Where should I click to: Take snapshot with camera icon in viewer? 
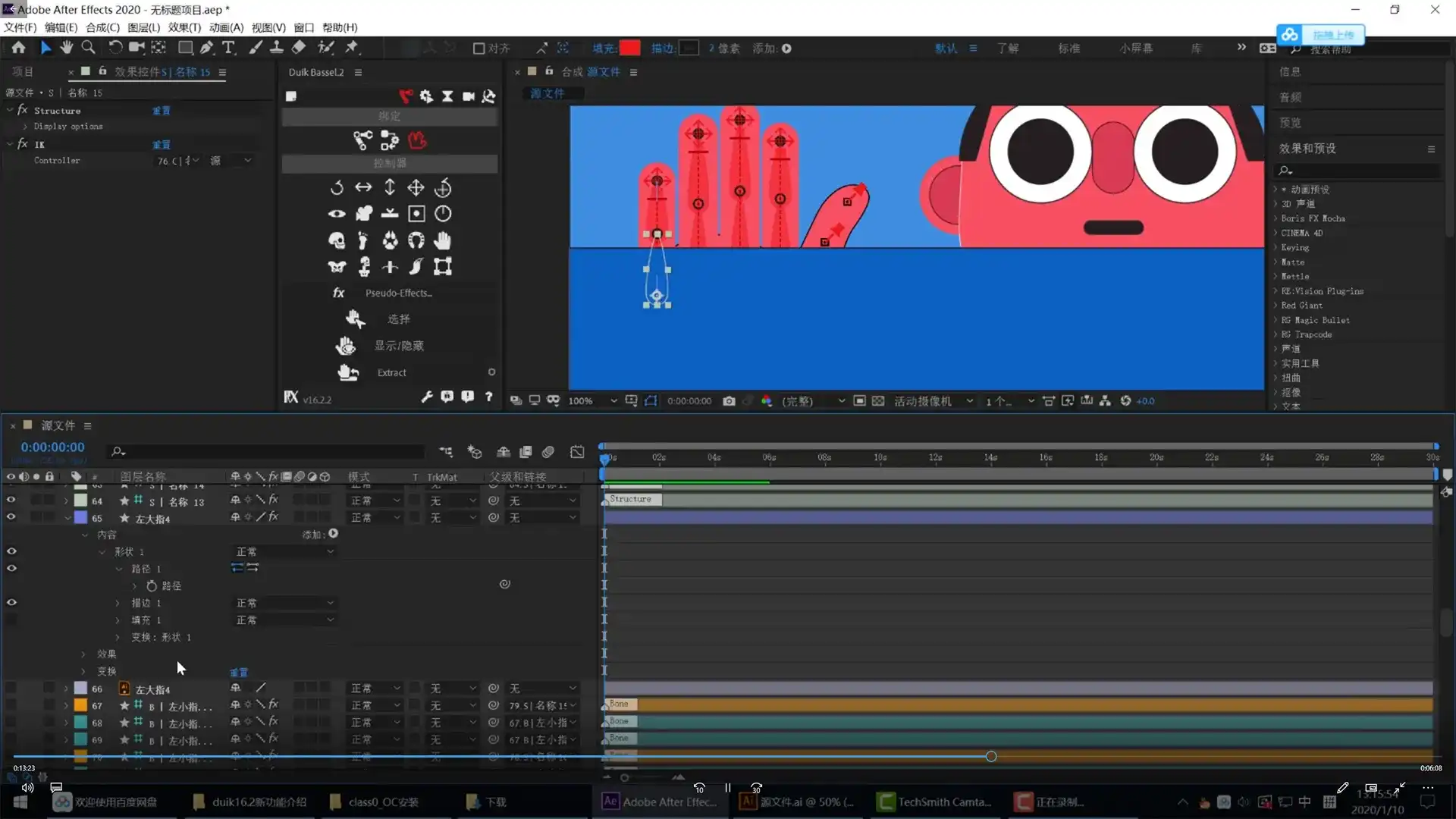pyautogui.click(x=729, y=401)
